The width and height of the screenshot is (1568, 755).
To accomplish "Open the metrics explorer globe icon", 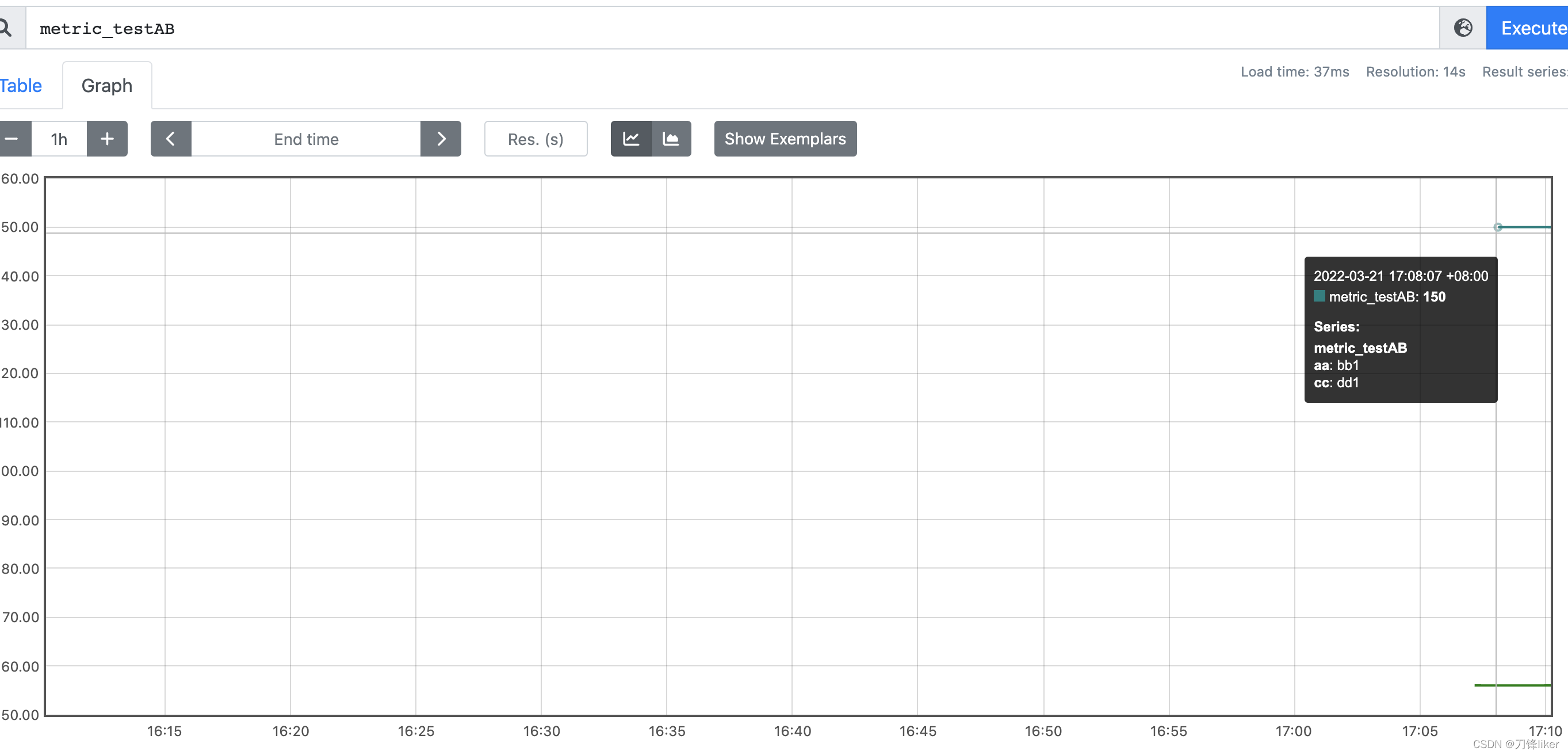I will (1463, 28).
